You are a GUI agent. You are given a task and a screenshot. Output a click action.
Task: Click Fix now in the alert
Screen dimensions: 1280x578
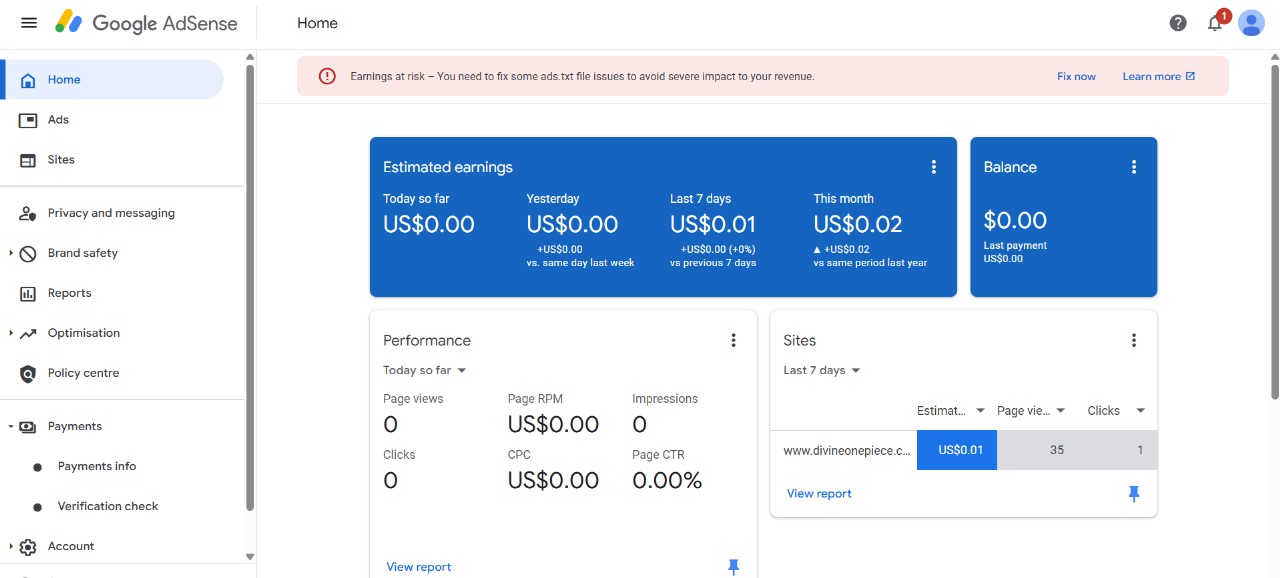pyautogui.click(x=1076, y=76)
